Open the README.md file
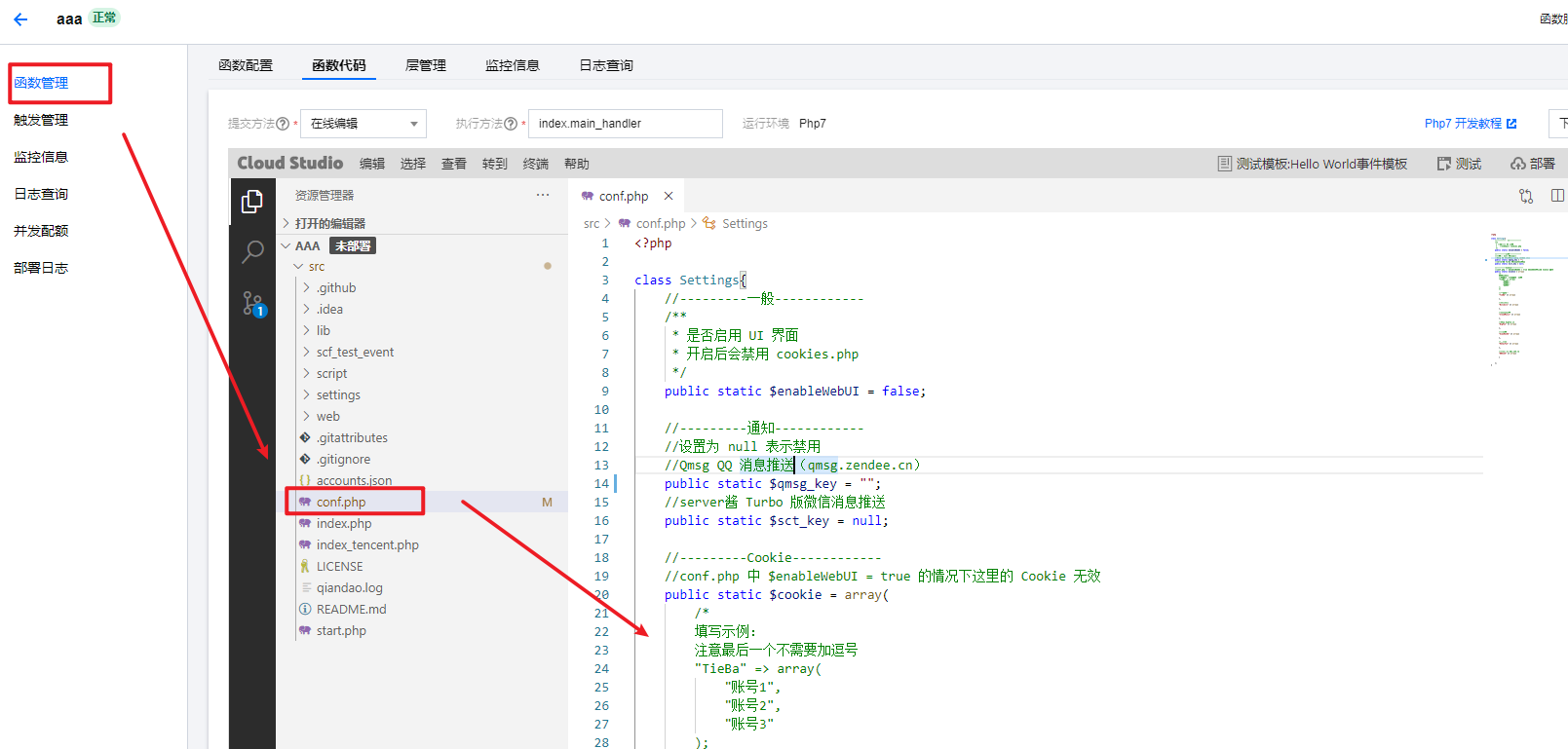Screen dimensions: 1568x749 pos(422,609)
